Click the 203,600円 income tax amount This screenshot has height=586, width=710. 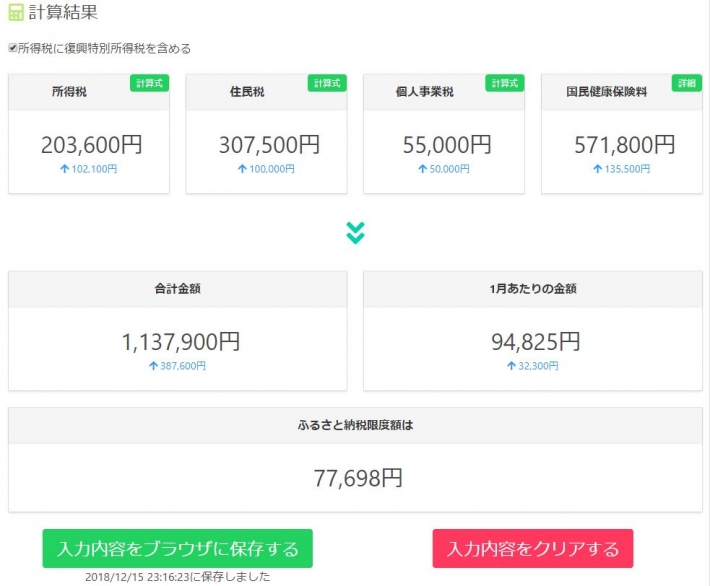point(91,145)
